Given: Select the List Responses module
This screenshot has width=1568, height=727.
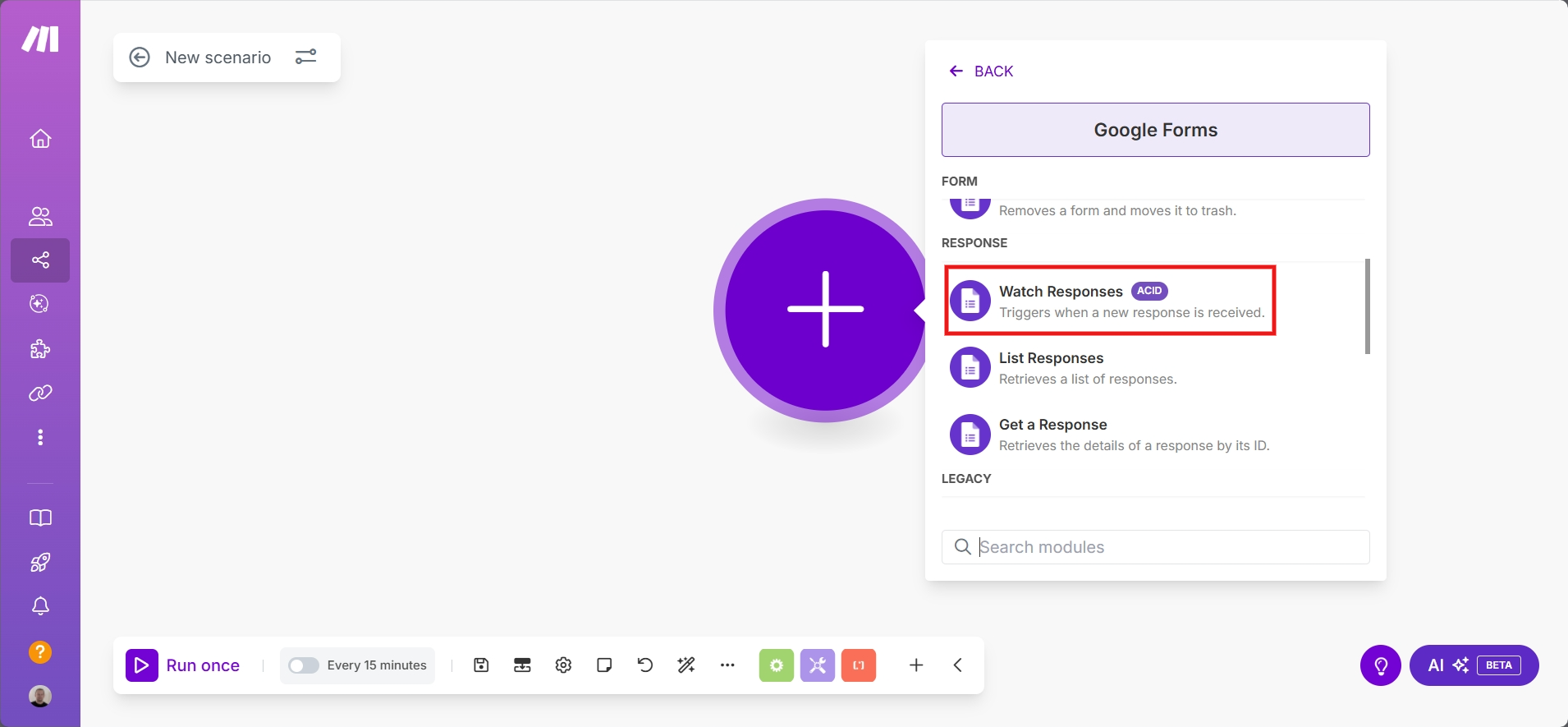Looking at the screenshot, I should 1153,368.
